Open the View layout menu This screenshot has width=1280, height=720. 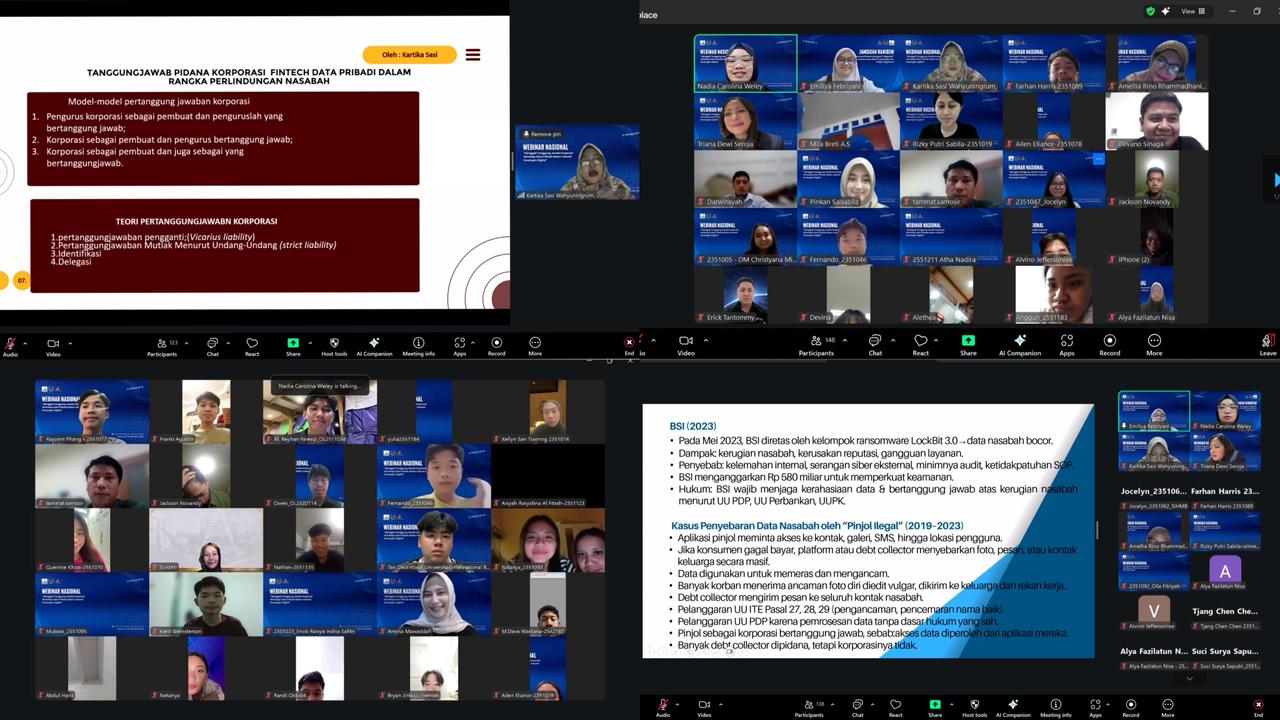pyautogui.click(x=1192, y=11)
